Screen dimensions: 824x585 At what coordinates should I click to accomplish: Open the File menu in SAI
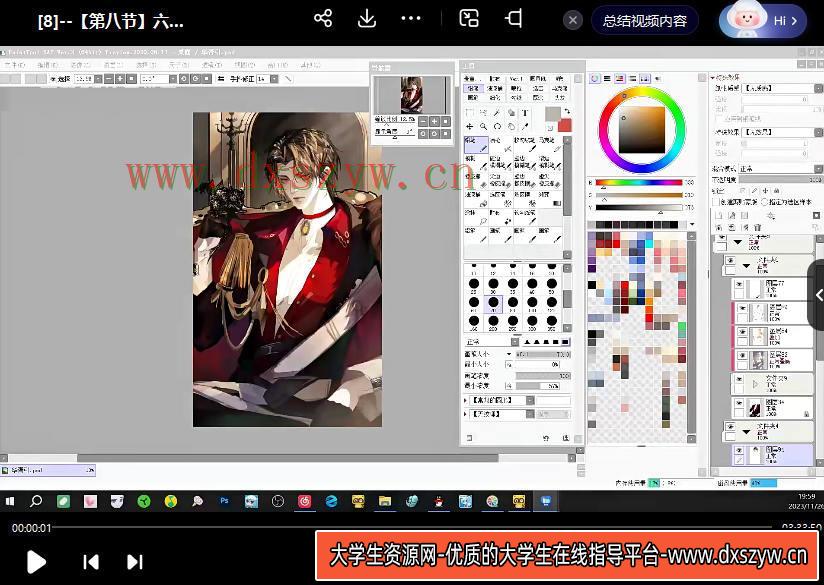[15, 65]
